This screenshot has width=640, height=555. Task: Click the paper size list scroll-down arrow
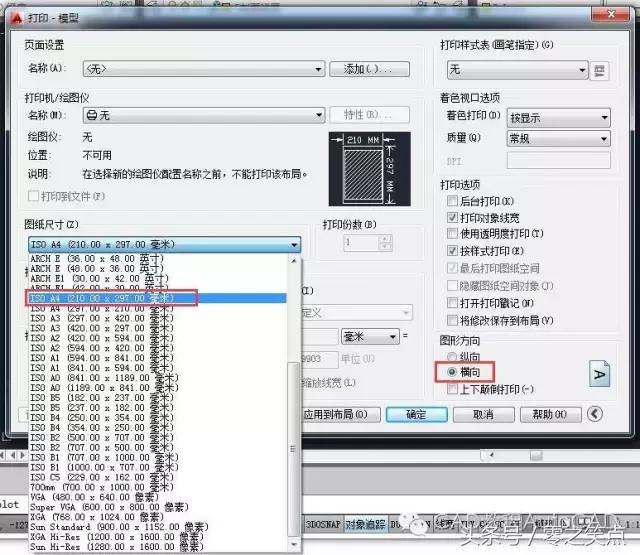tap(294, 544)
